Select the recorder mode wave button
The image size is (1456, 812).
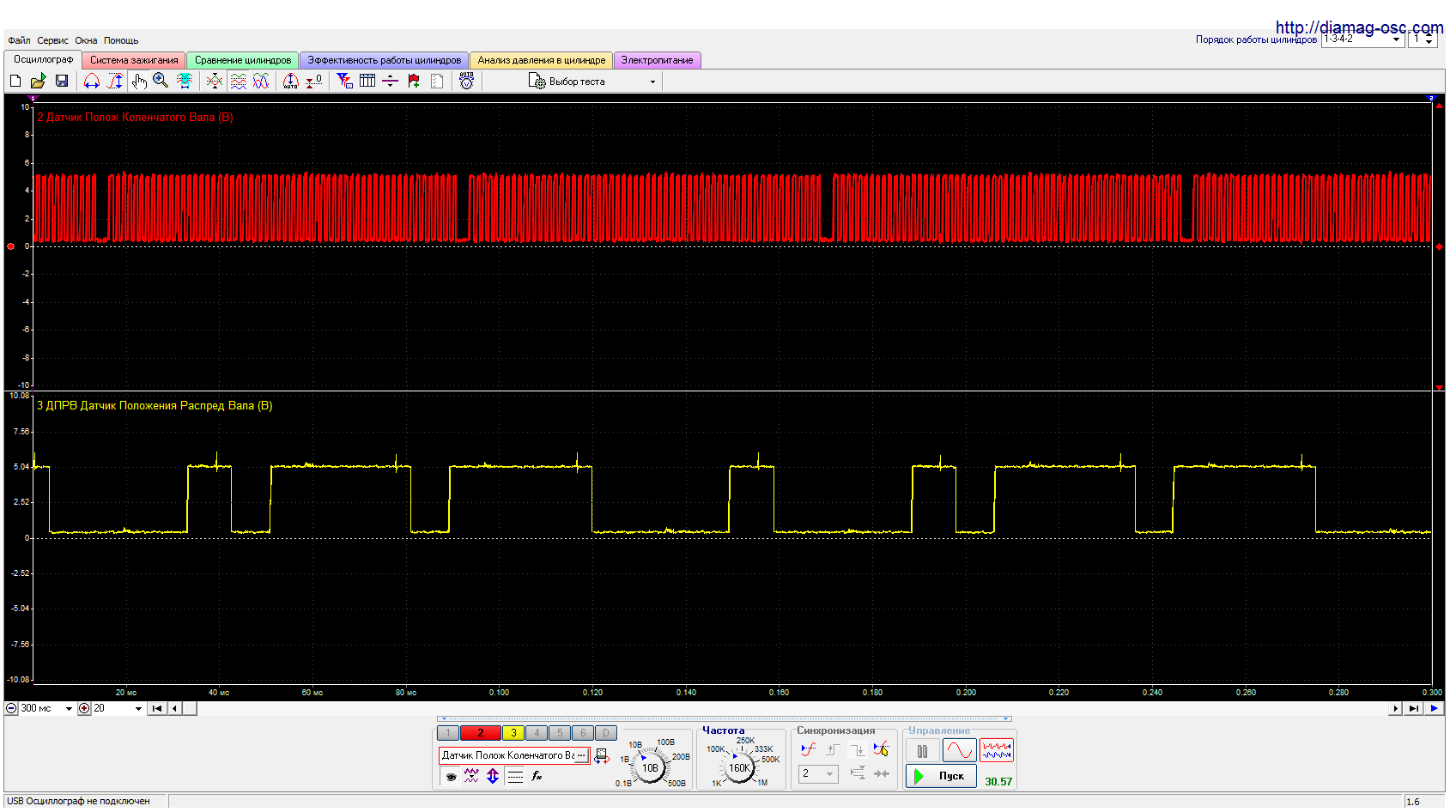click(x=997, y=751)
